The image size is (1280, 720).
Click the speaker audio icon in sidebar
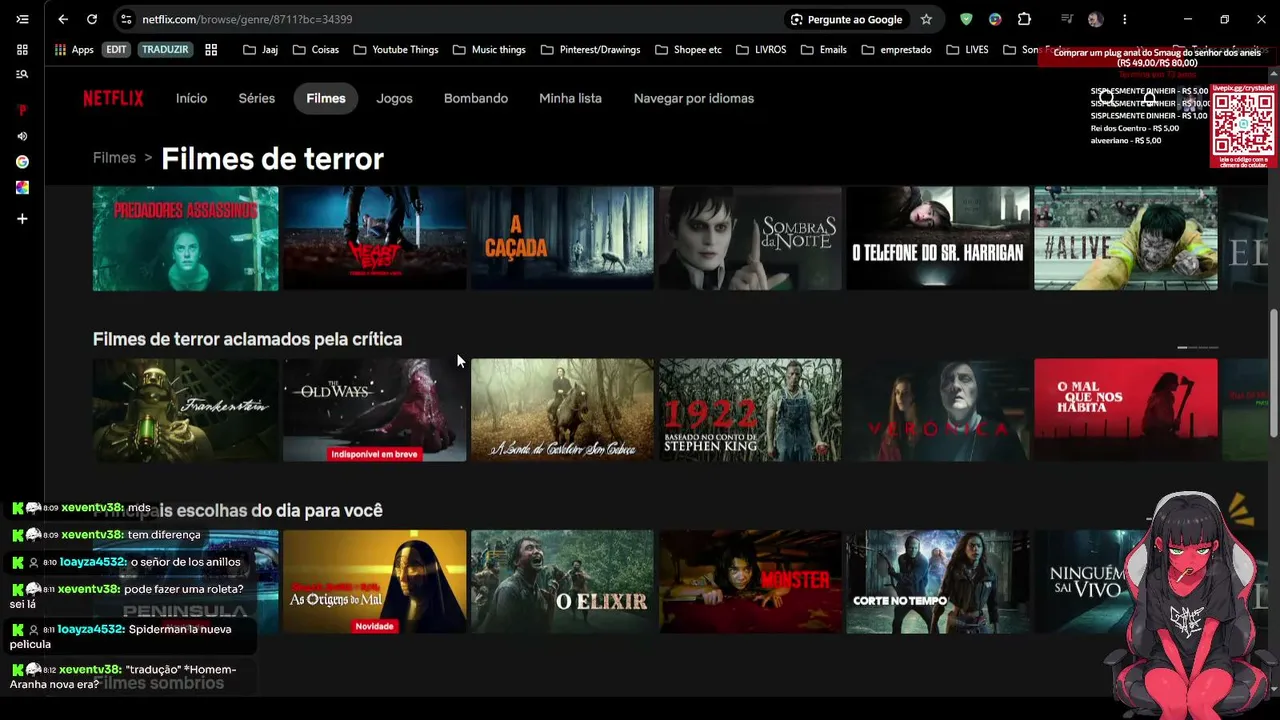22,136
